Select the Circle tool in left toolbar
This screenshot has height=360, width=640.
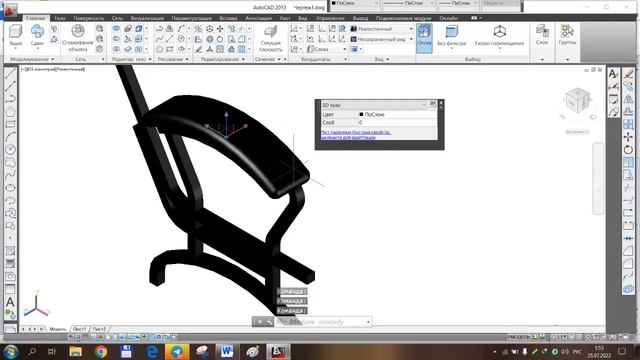coord(10,149)
